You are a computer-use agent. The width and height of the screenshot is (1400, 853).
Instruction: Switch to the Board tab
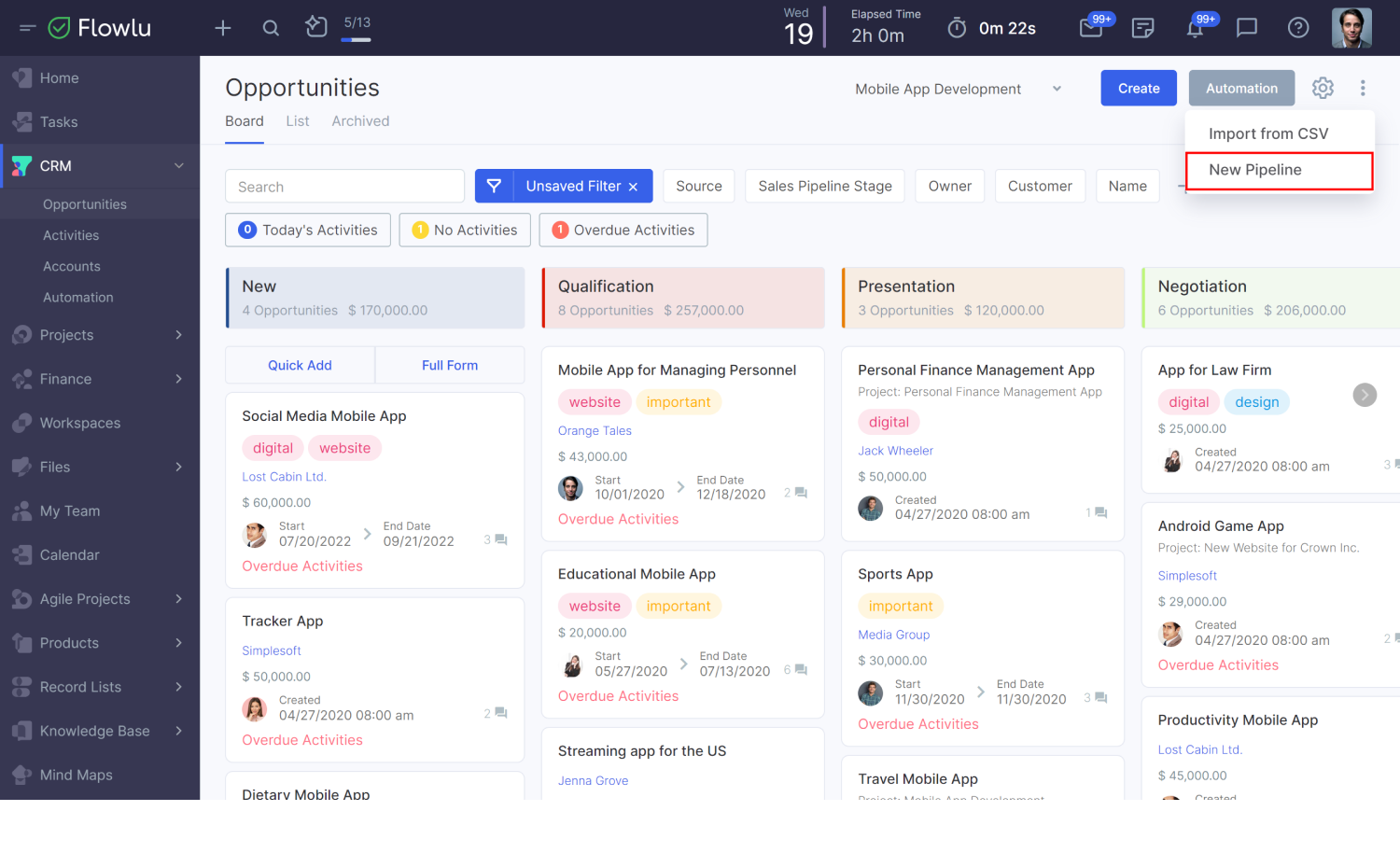pos(245,121)
